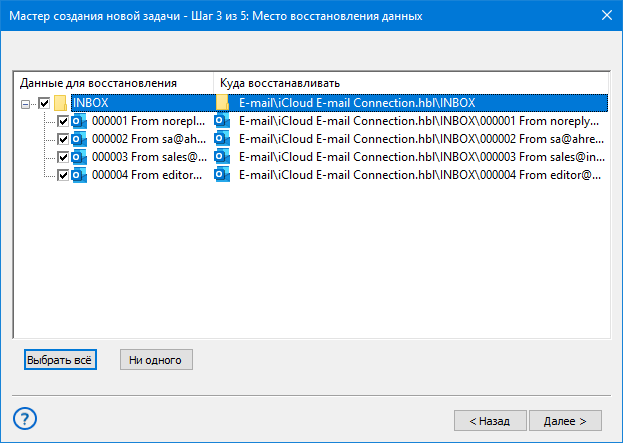Select the 000001 From norepl... message row
623x443 pixels.
point(148,121)
